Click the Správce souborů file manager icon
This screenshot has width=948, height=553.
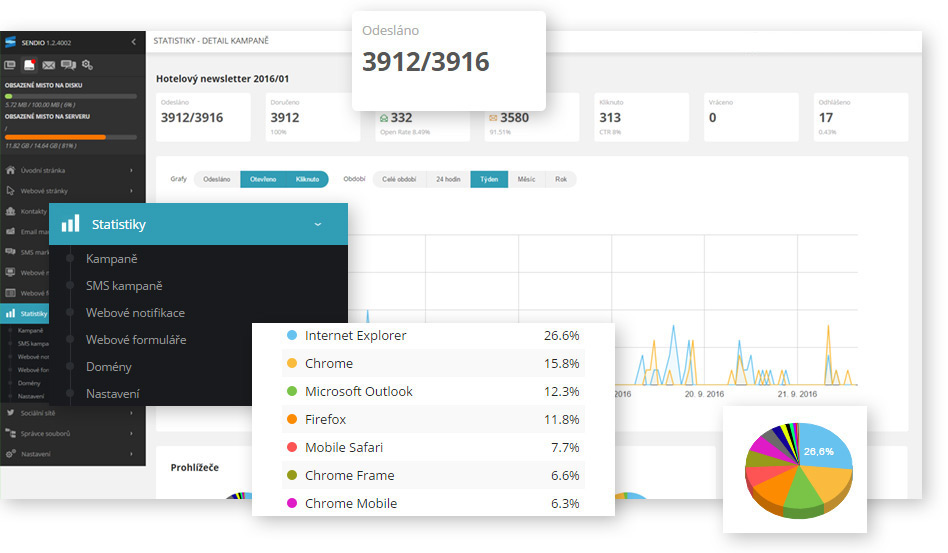tap(10, 433)
